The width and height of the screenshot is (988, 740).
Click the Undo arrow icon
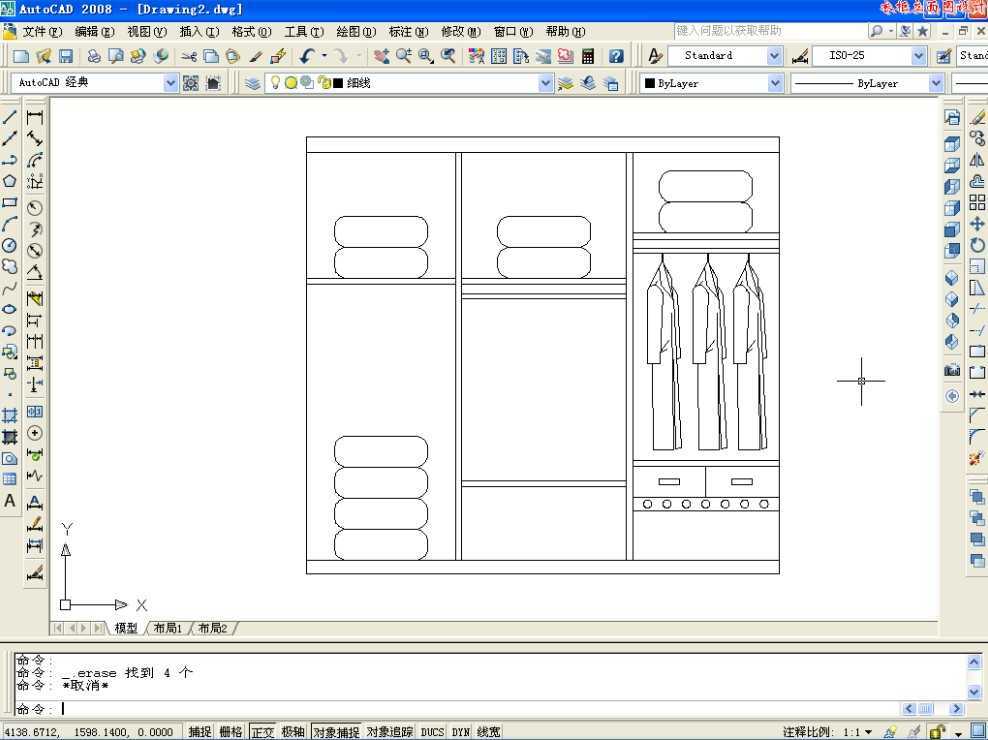point(307,56)
